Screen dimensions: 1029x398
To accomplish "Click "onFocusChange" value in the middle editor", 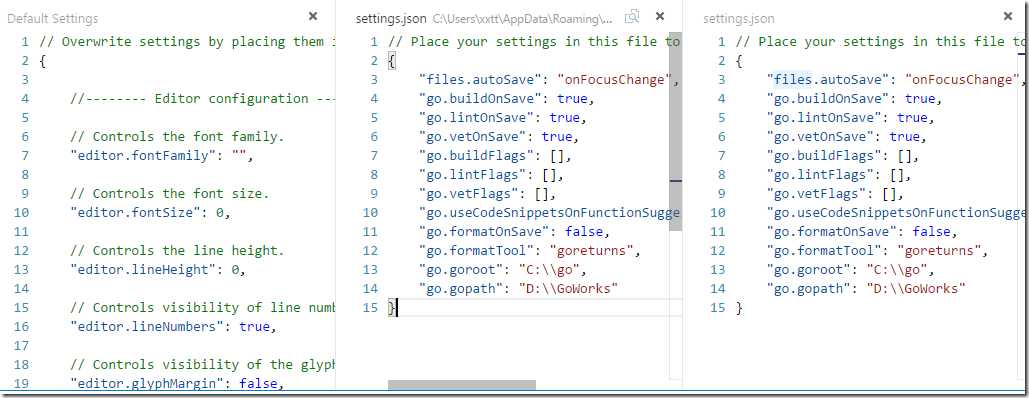I will 615,80.
